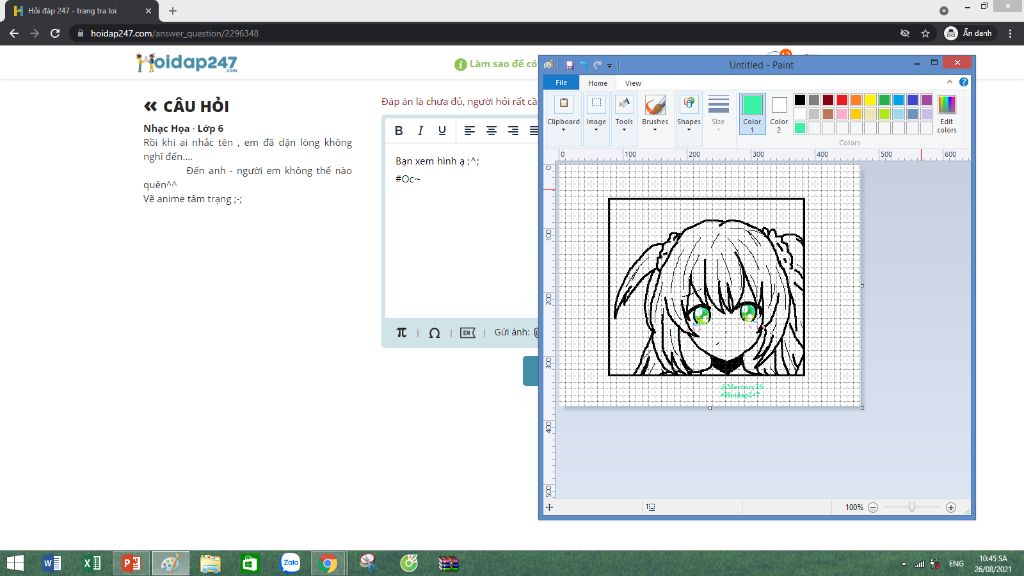Open the 'Làm sao để có' help link
This screenshot has width=1024, height=576.
496,64
